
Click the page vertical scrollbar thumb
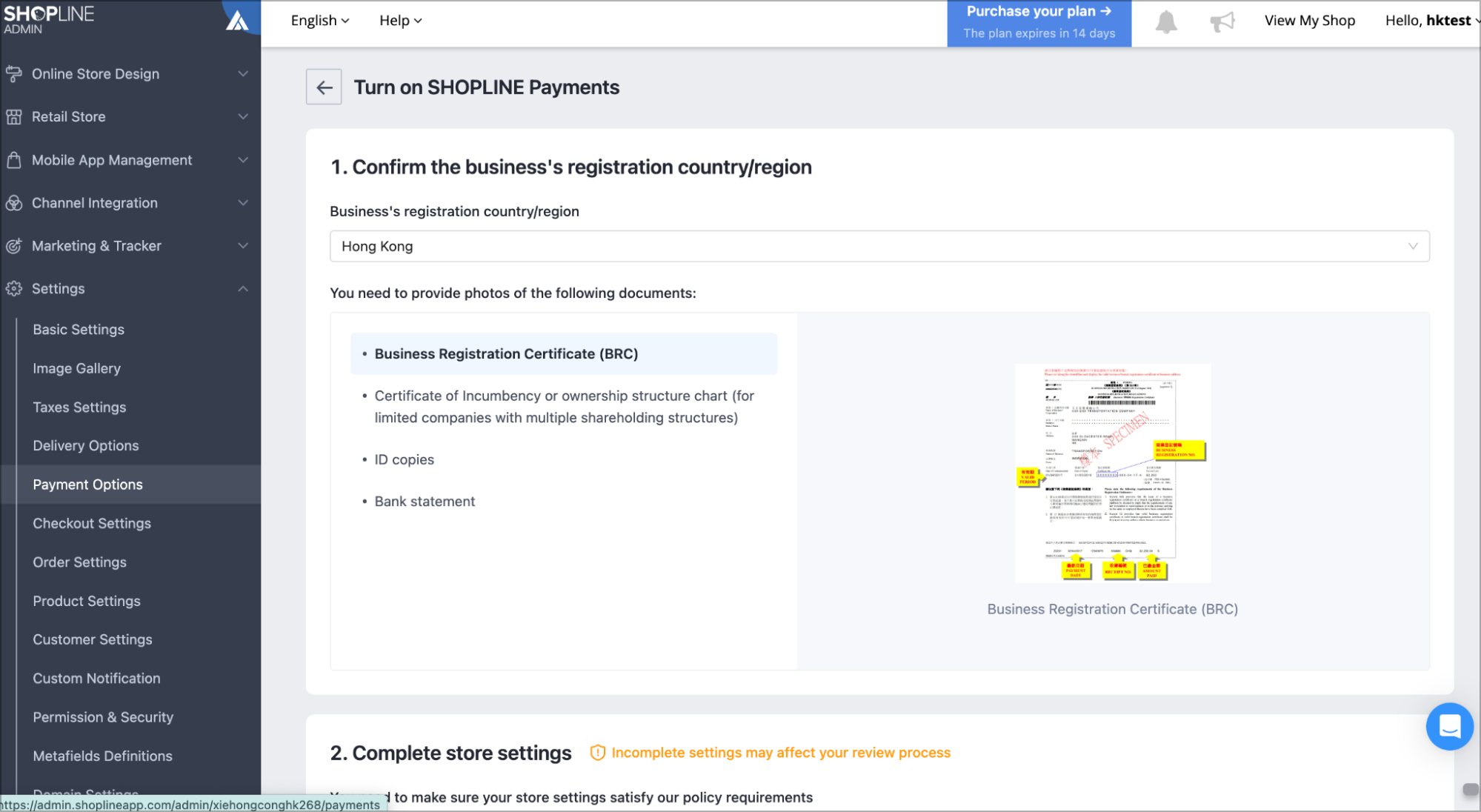(x=1471, y=789)
